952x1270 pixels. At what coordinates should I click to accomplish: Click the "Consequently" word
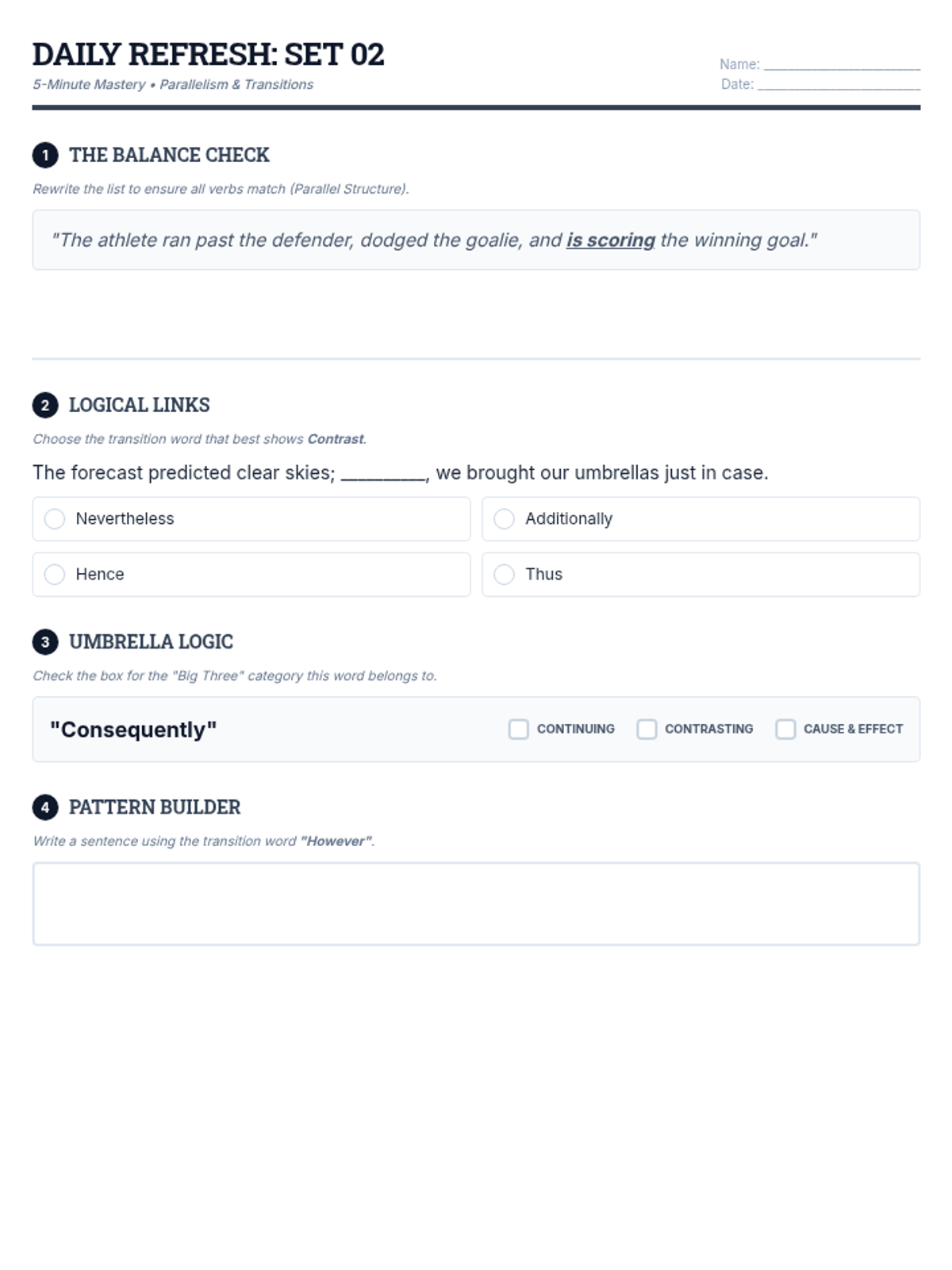point(133,729)
